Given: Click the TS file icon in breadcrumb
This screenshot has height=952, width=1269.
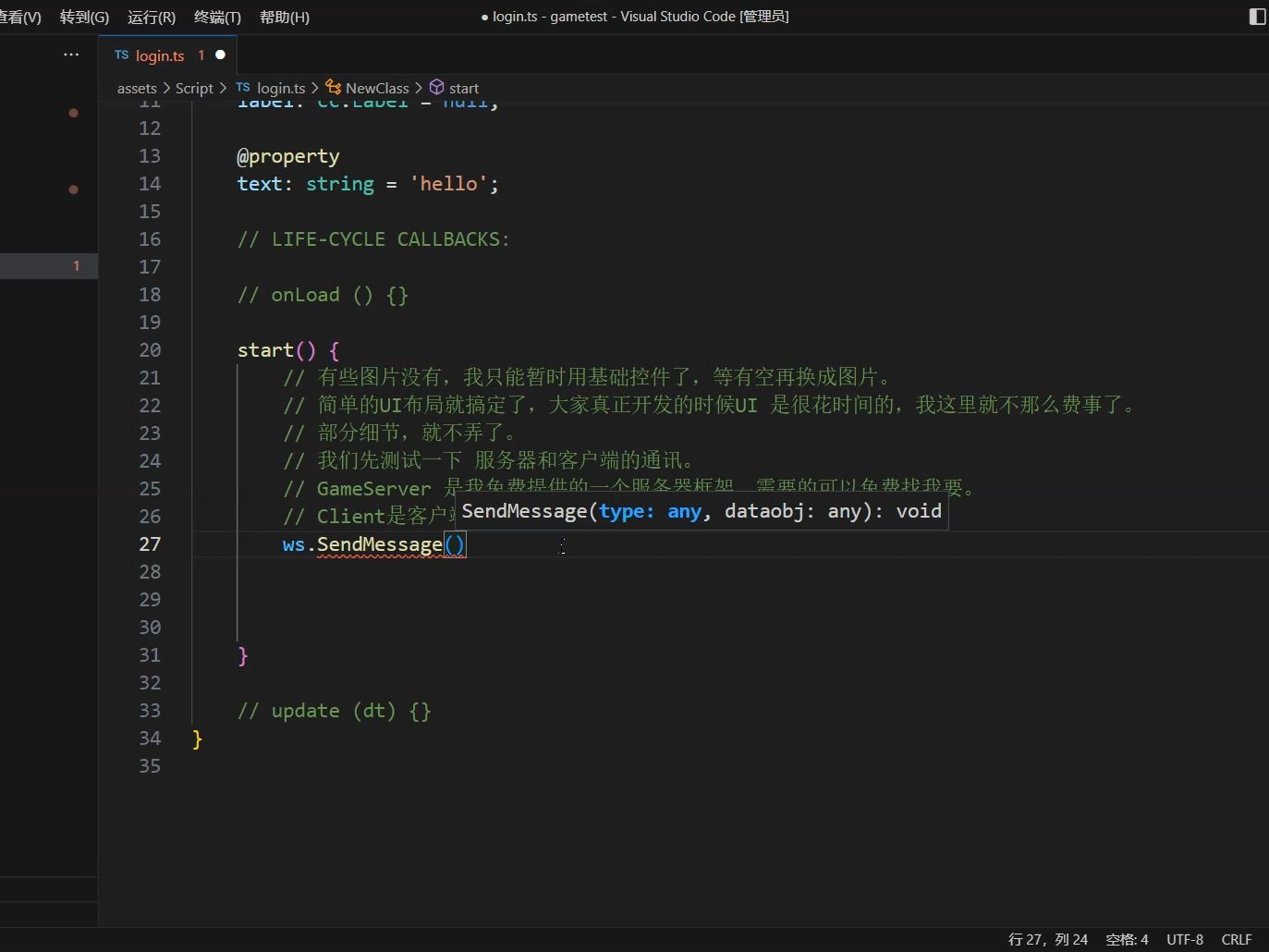Looking at the screenshot, I should pyautogui.click(x=243, y=87).
